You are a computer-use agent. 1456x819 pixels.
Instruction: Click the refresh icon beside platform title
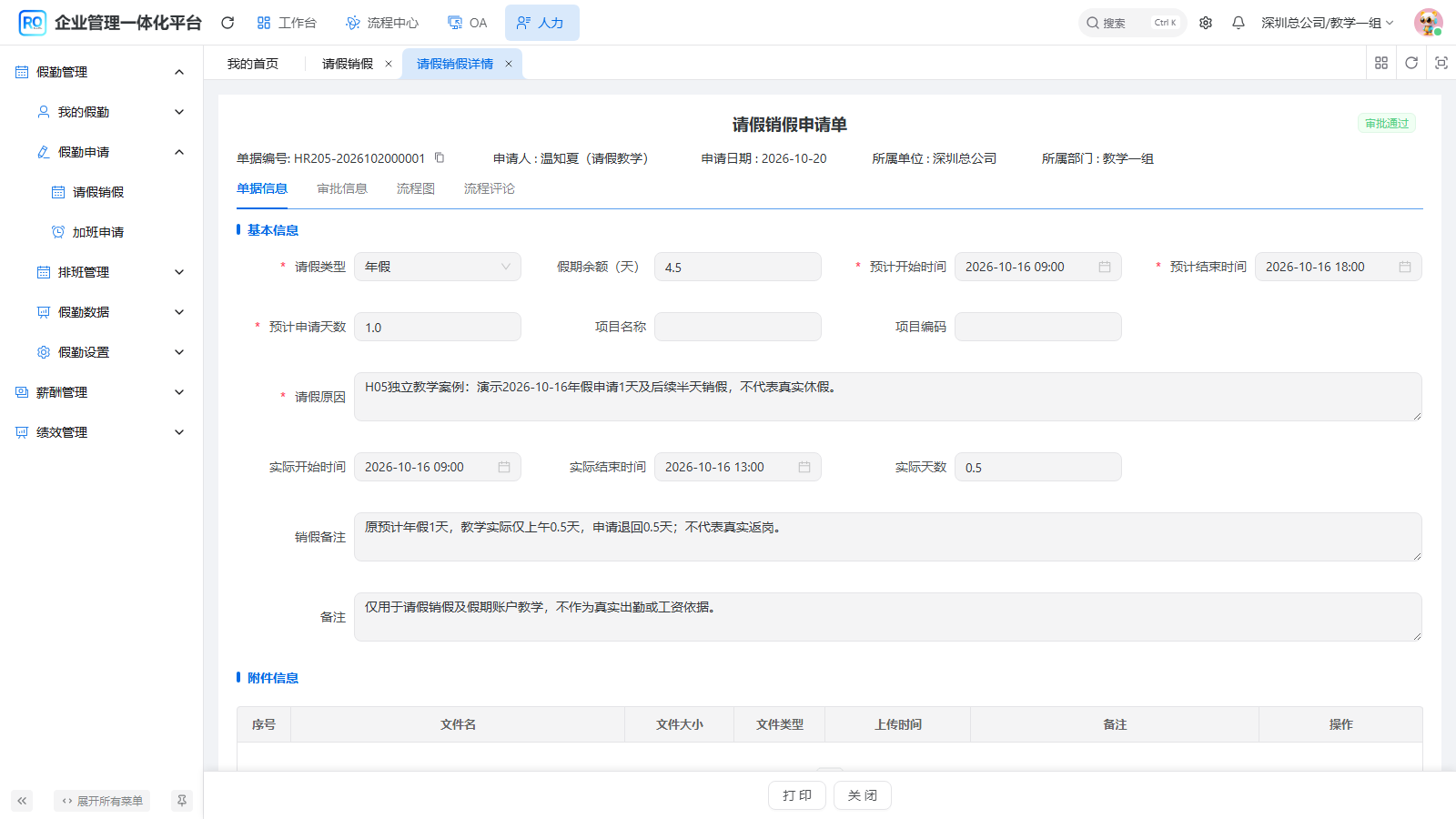coord(227,23)
